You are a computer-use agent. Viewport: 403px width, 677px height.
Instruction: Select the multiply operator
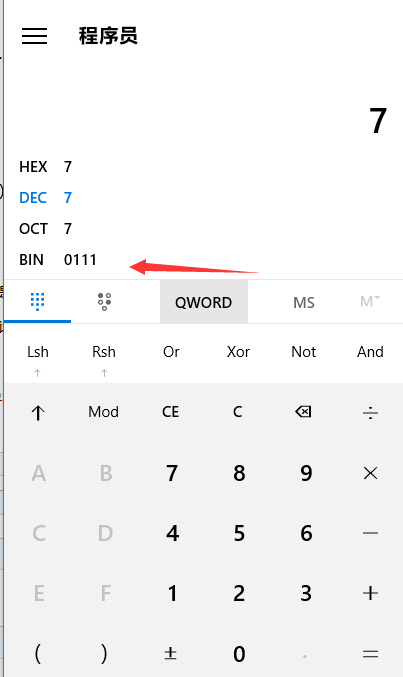coord(370,473)
